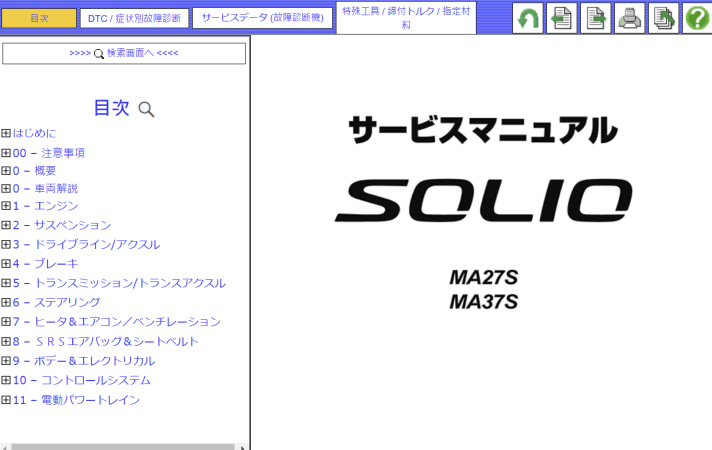This screenshot has width=712, height=450.
Task: Expand the 6 – ステアリング node
Action: (x=6, y=302)
